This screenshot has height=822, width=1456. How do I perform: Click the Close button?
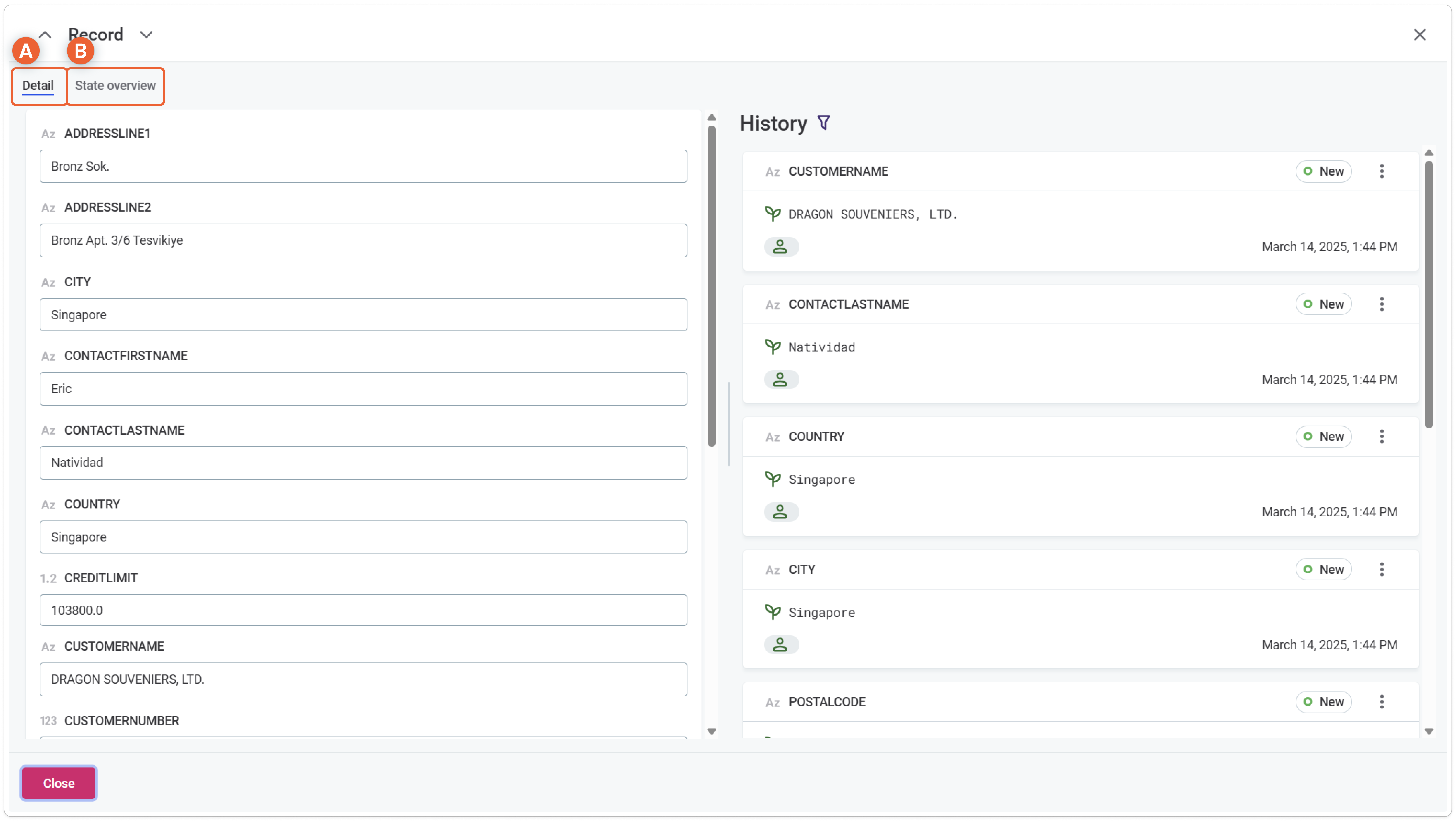58,783
